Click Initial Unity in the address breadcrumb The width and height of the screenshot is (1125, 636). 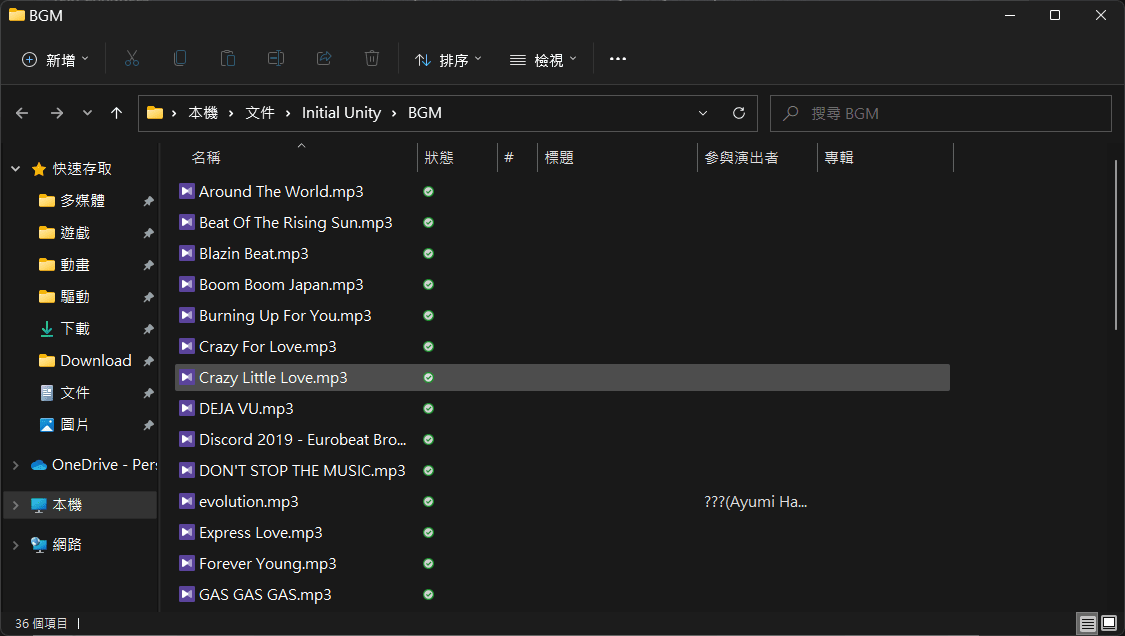[341, 113]
